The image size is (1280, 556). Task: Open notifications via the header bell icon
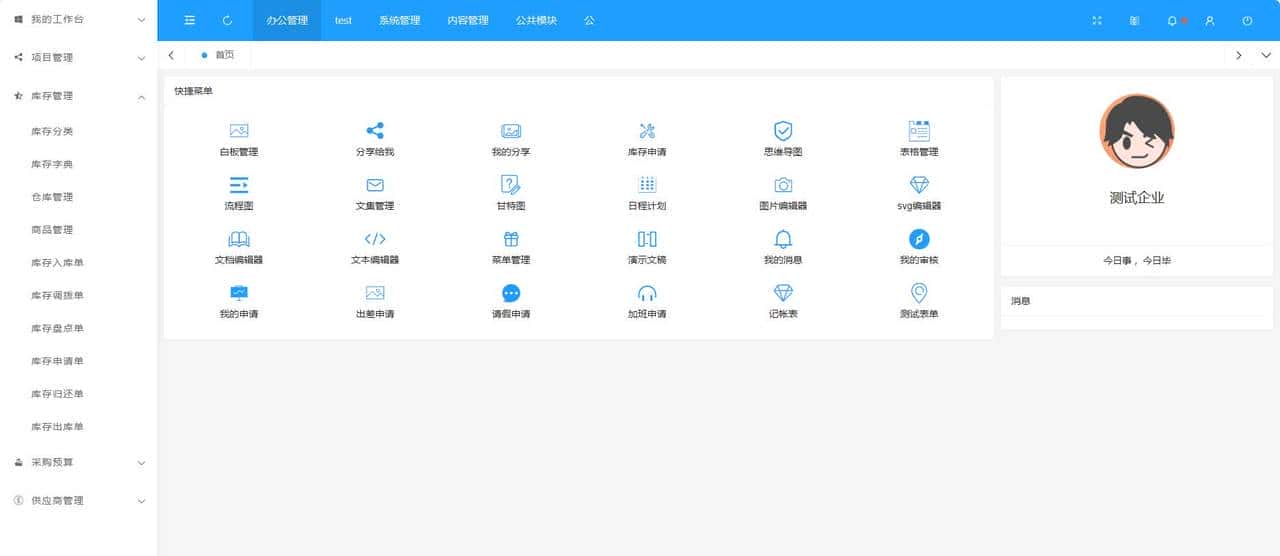pos(1172,20)
